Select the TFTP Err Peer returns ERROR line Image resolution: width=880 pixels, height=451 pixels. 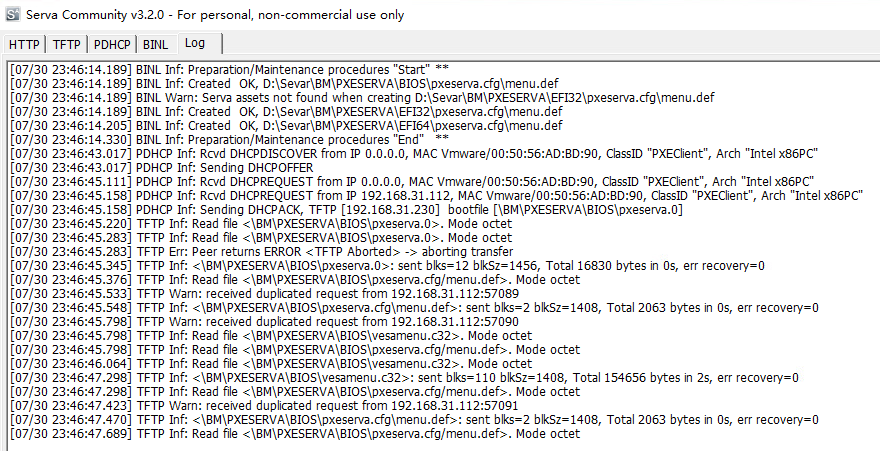[262, 252]
